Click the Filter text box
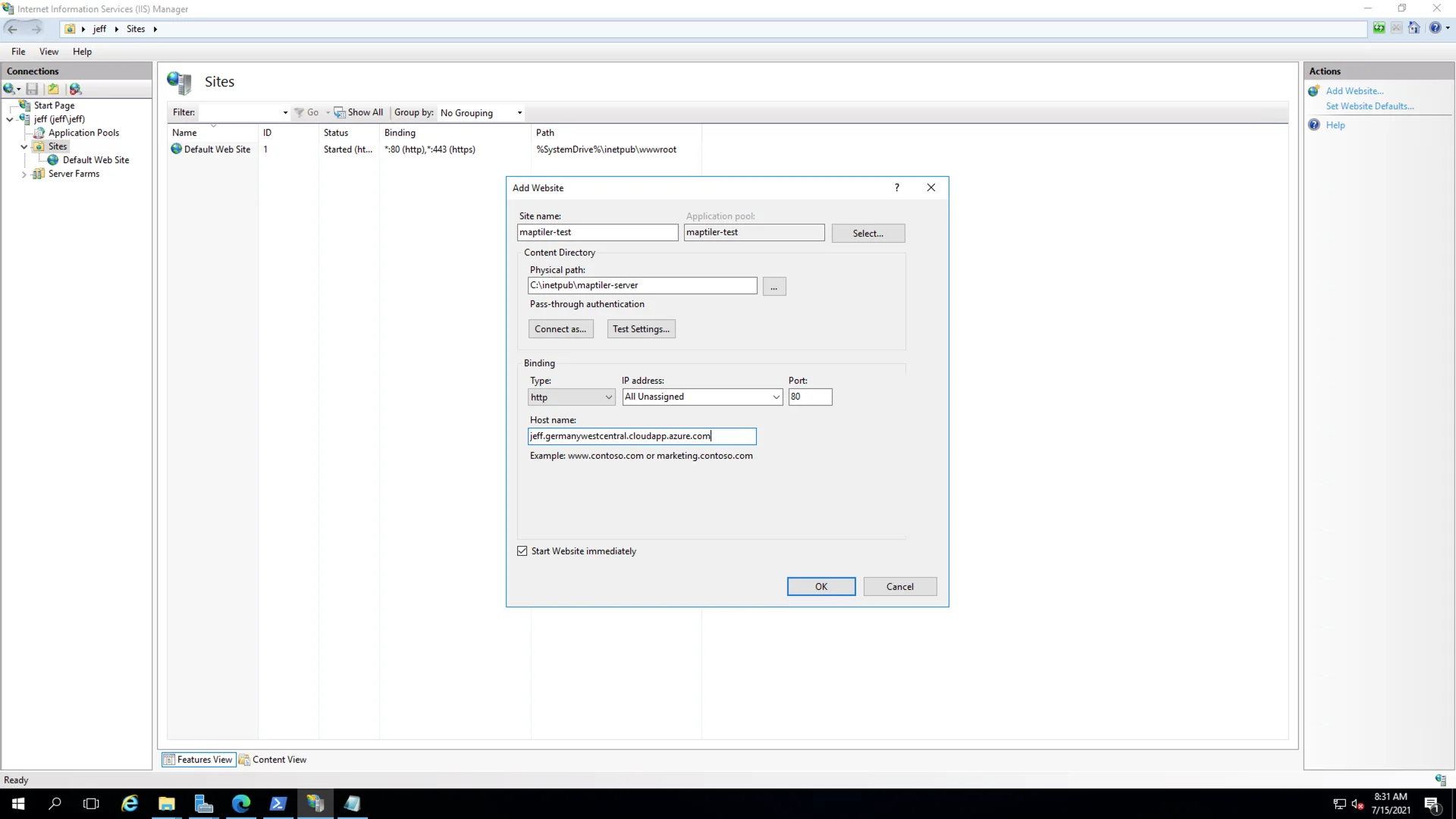Image resolution: width=1456 pixels, height=819 pixels. click(240, 113)
